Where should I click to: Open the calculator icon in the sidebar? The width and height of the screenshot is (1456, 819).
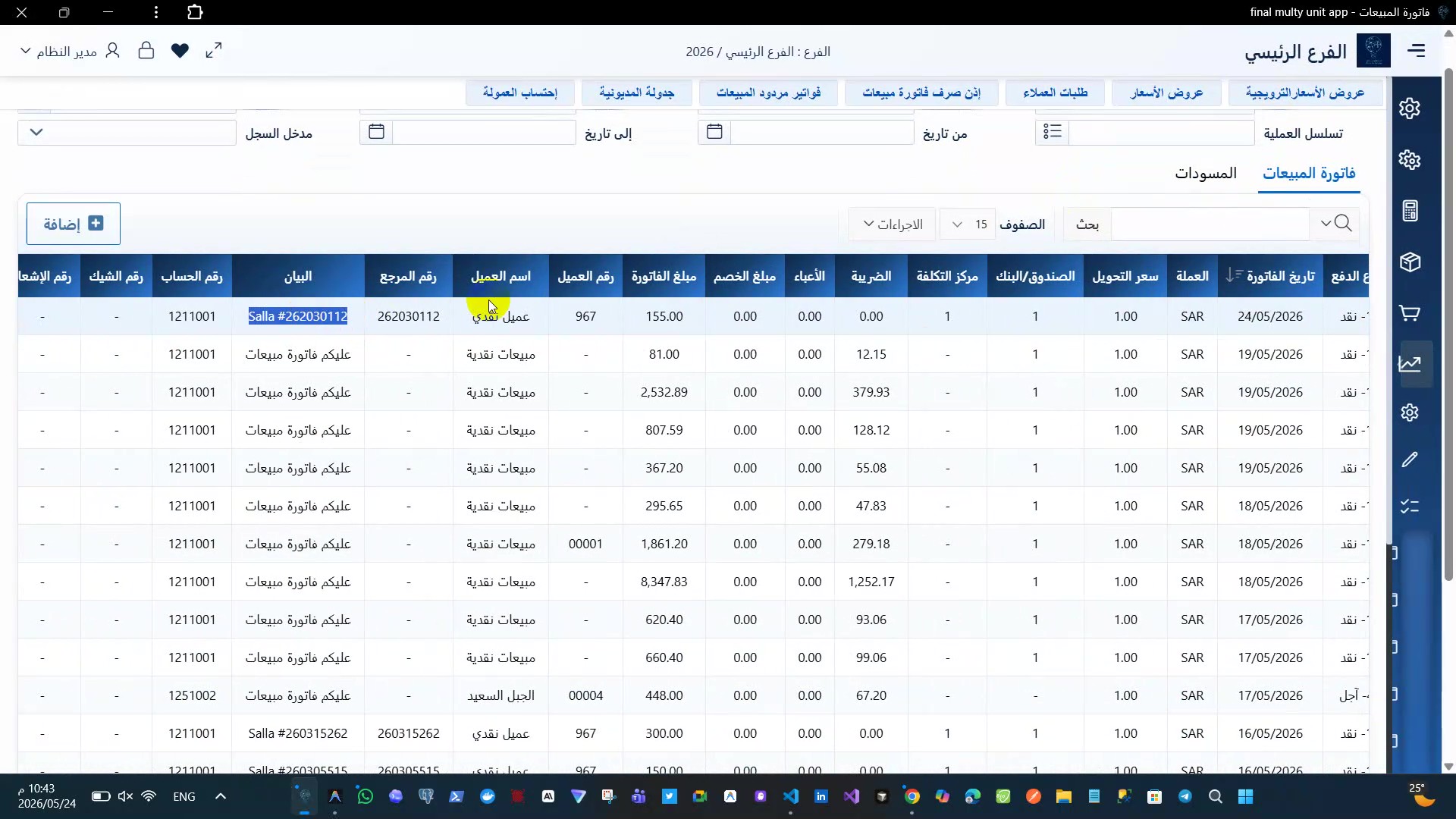pyautogui.click(x=1410, y=211)
